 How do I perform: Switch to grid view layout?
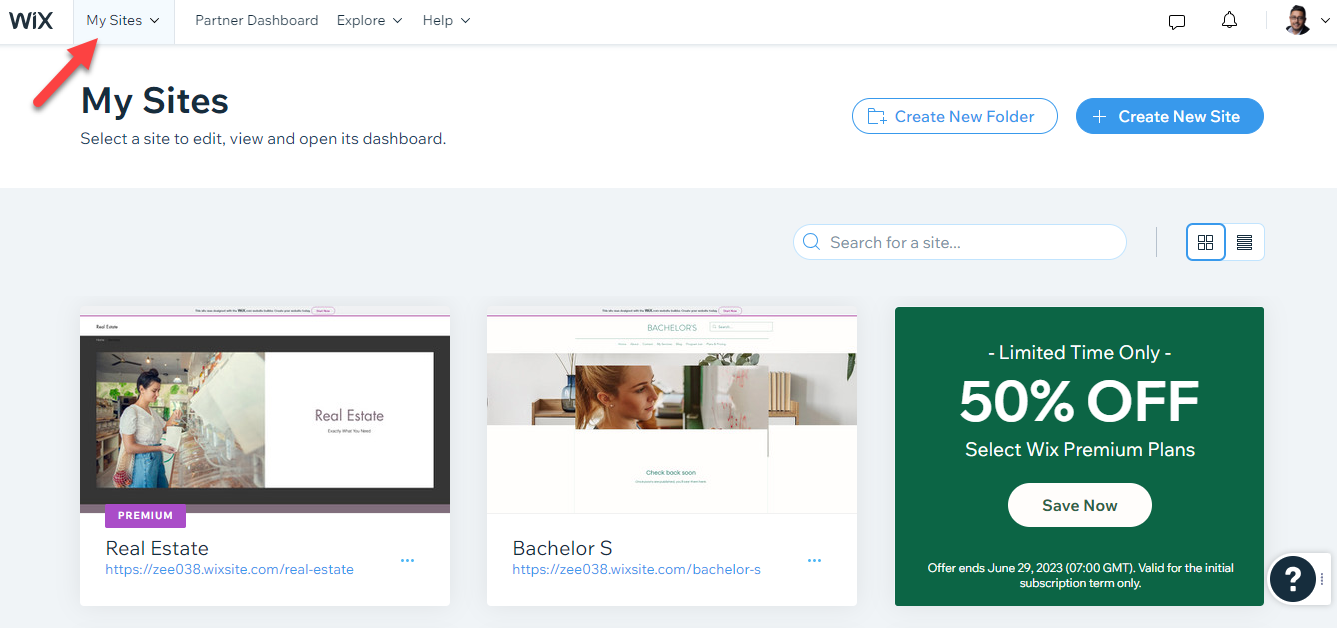[1205, 242]
